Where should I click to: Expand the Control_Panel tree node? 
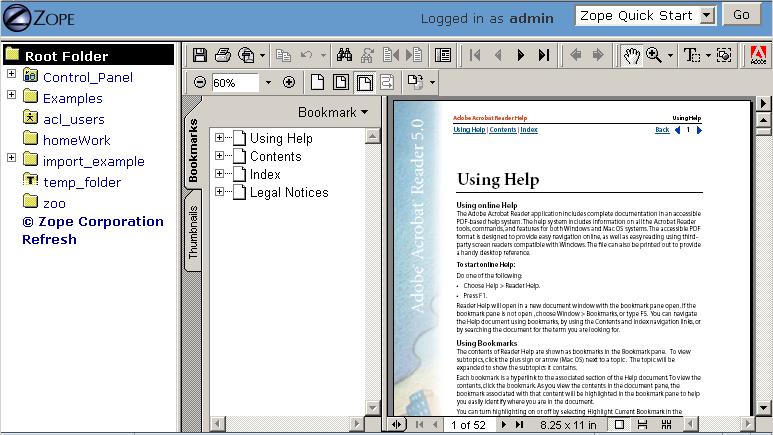point(11,73)
